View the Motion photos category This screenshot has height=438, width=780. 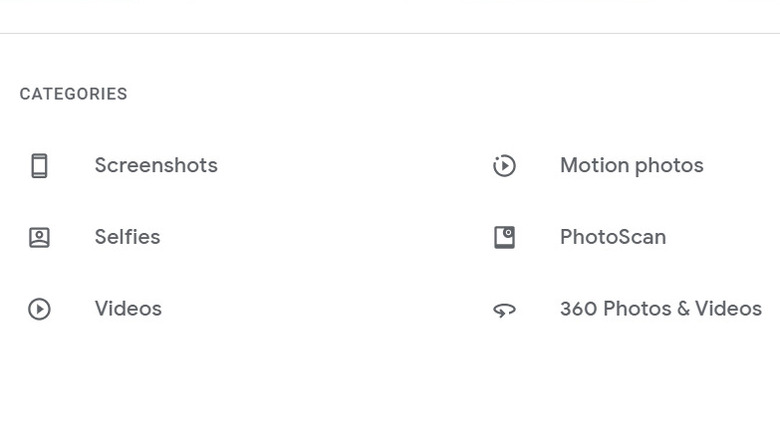click(x=631, y=166)
